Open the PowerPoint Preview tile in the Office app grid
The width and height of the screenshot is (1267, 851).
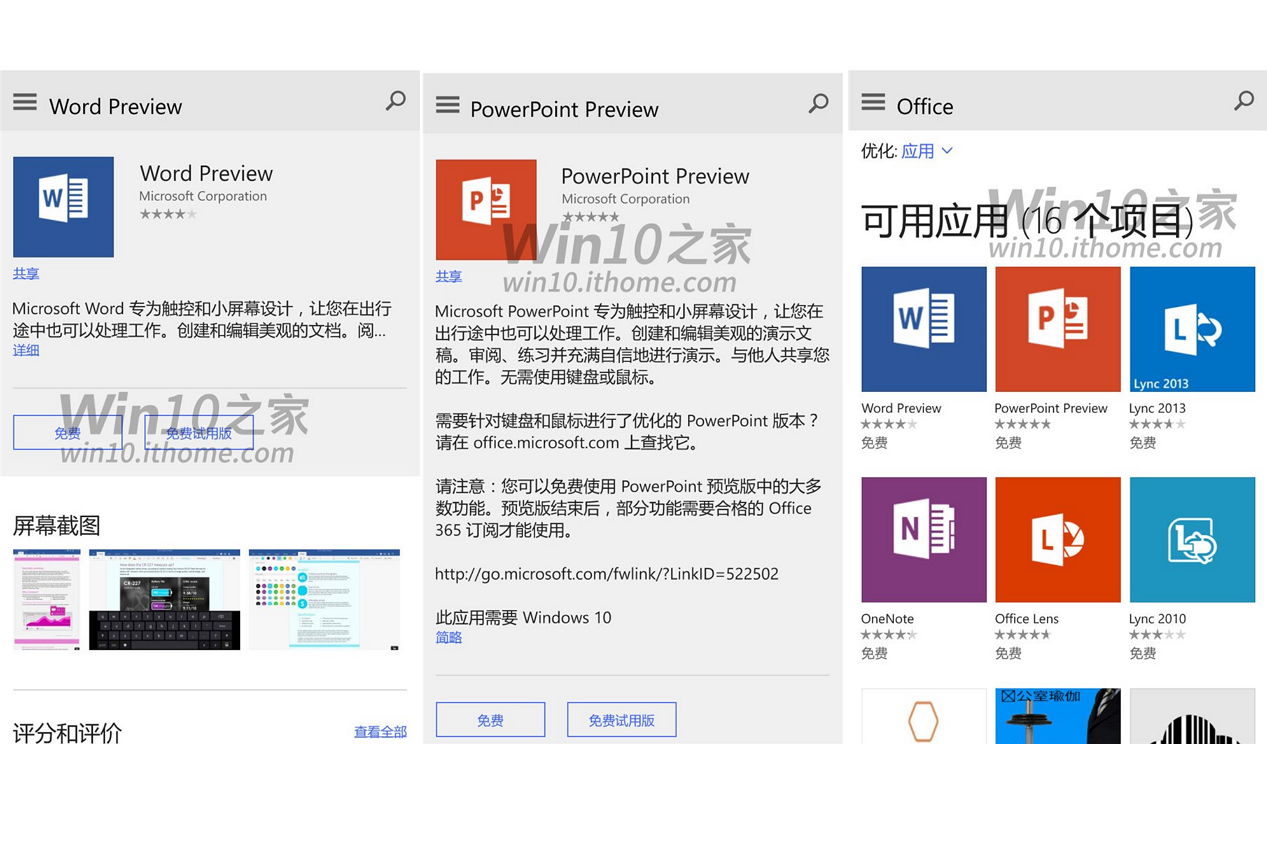pyautogui.click(x=1058, y=329)
